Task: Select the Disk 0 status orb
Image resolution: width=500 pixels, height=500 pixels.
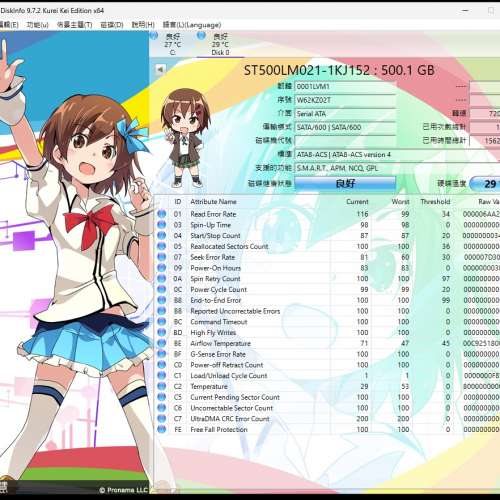Action: click(201, 35)
